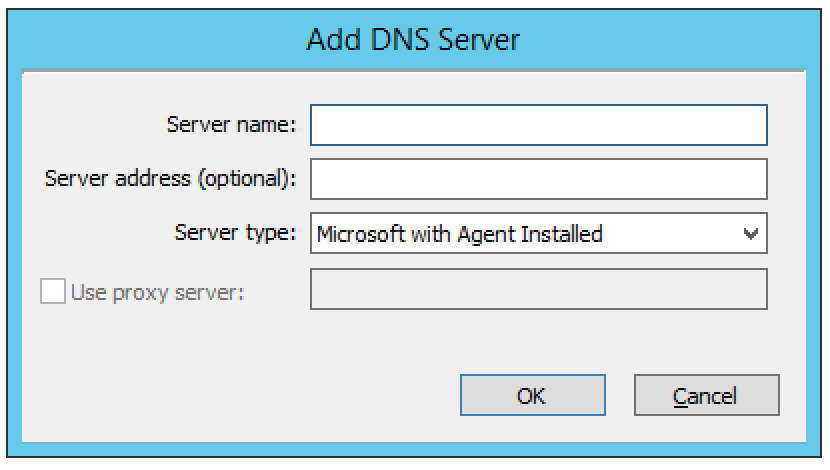Click the disabled proxy server text box
Image resolution: width=830 pixels, height=470 pixels.
[538, 289]
